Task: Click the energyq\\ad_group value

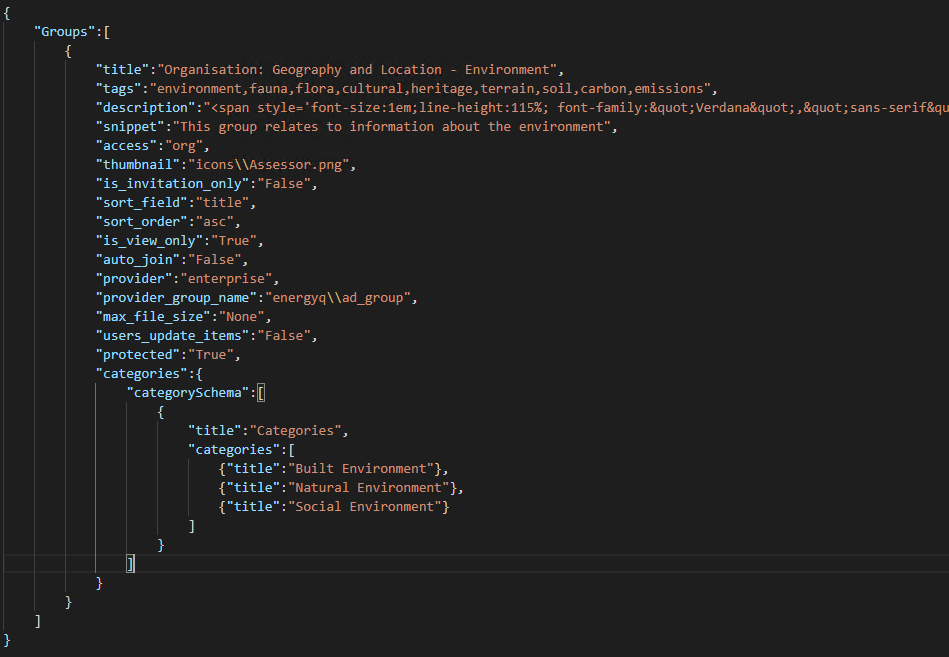Action: [338, 298]
